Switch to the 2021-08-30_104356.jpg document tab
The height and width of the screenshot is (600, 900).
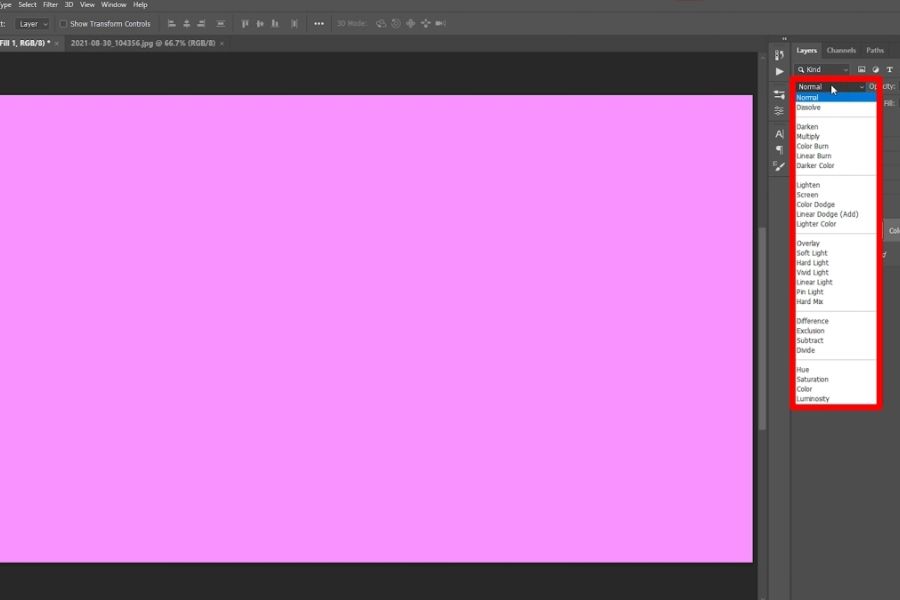pos(140,44)
